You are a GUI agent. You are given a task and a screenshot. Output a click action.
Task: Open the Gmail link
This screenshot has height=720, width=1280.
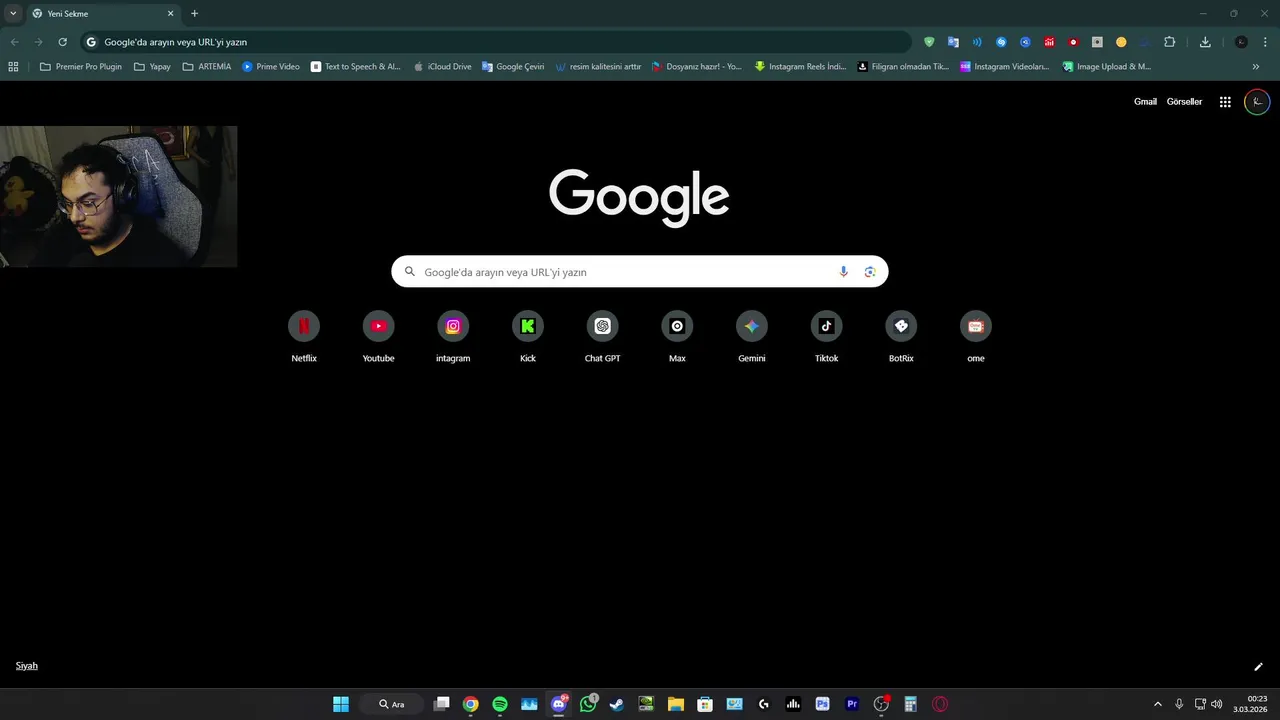tap(1145, 102)
